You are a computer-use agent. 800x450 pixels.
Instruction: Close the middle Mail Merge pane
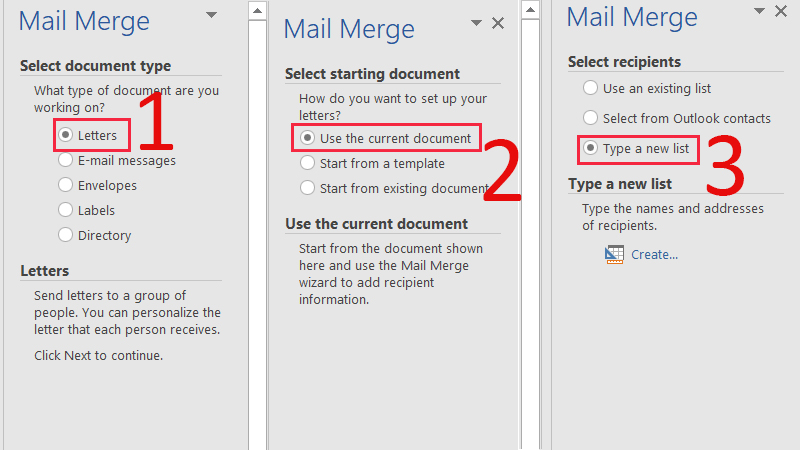[x=498, y=23]
